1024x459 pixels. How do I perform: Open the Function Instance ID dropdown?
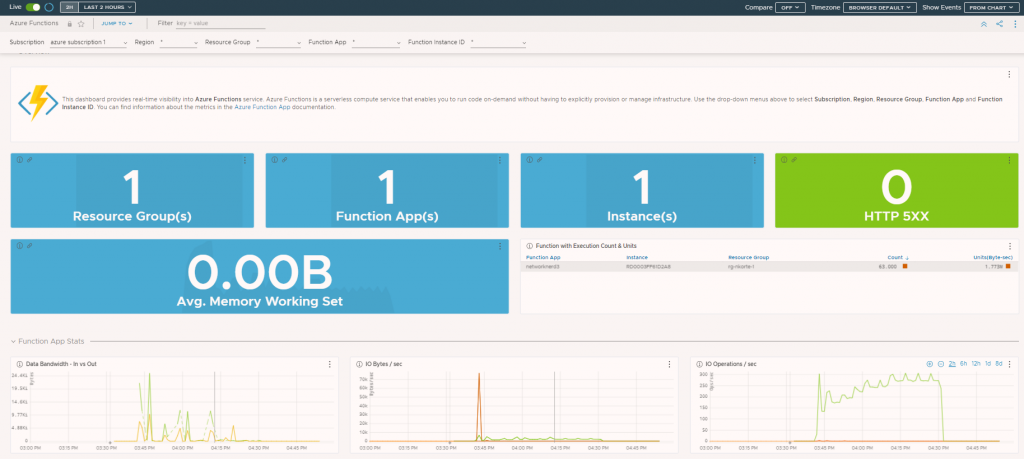(x=498, y=42)
